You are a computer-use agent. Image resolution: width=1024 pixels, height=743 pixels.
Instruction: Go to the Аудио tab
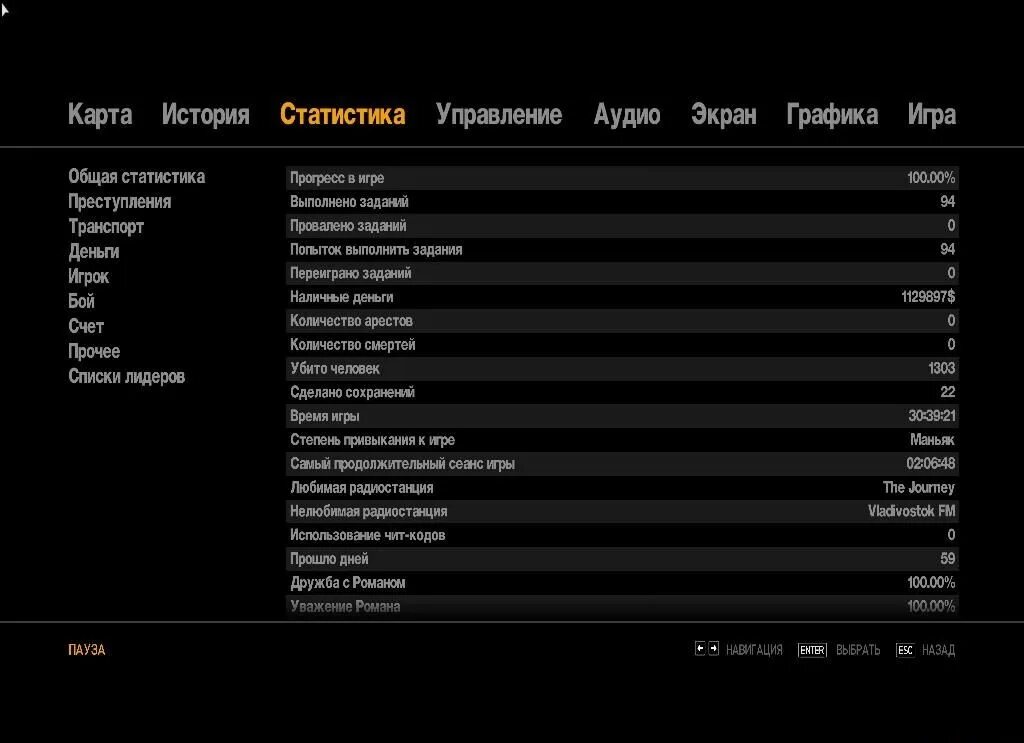coord(627,114)
